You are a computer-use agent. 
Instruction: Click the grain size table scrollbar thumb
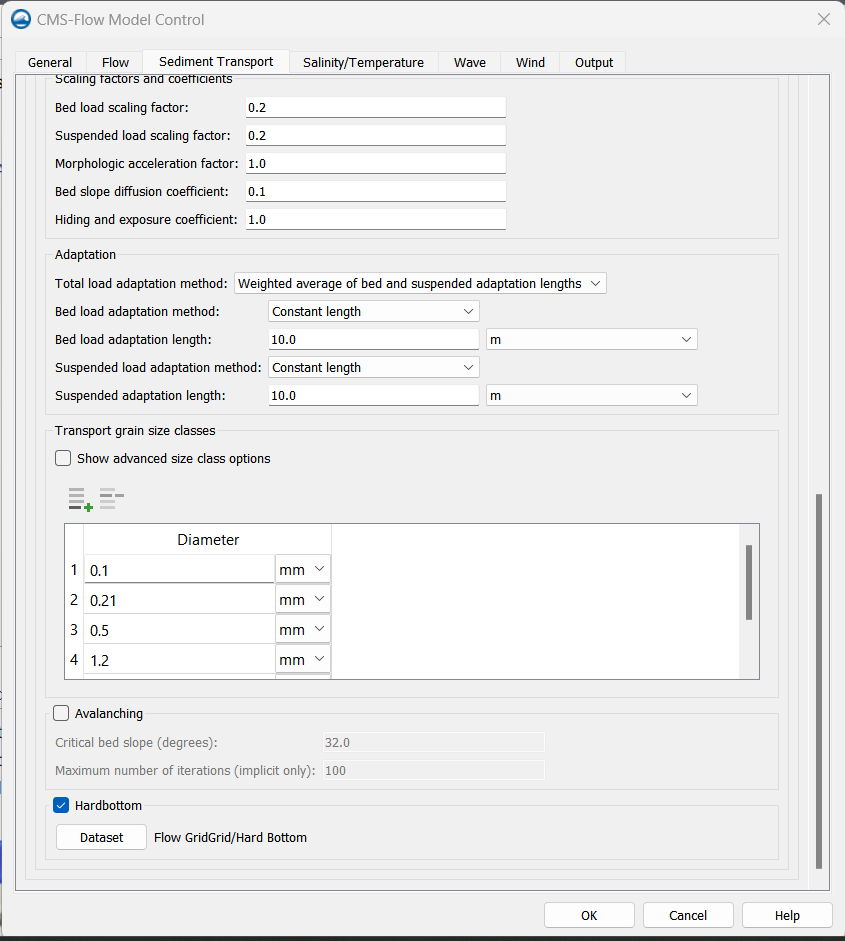749,582
